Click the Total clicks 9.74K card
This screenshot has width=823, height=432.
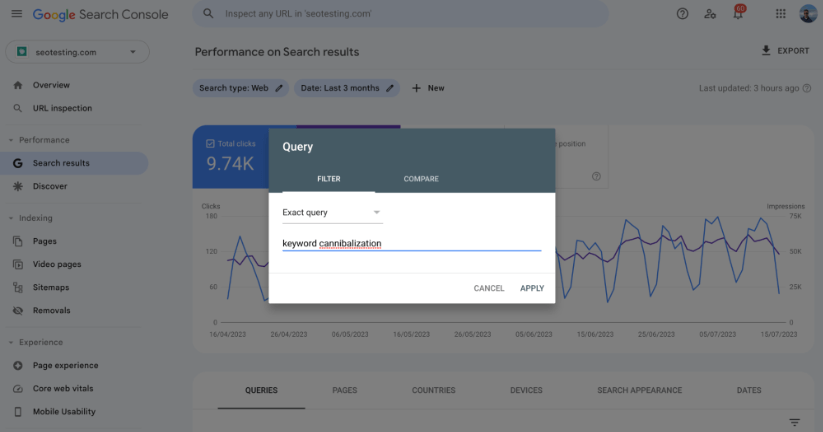231,157
